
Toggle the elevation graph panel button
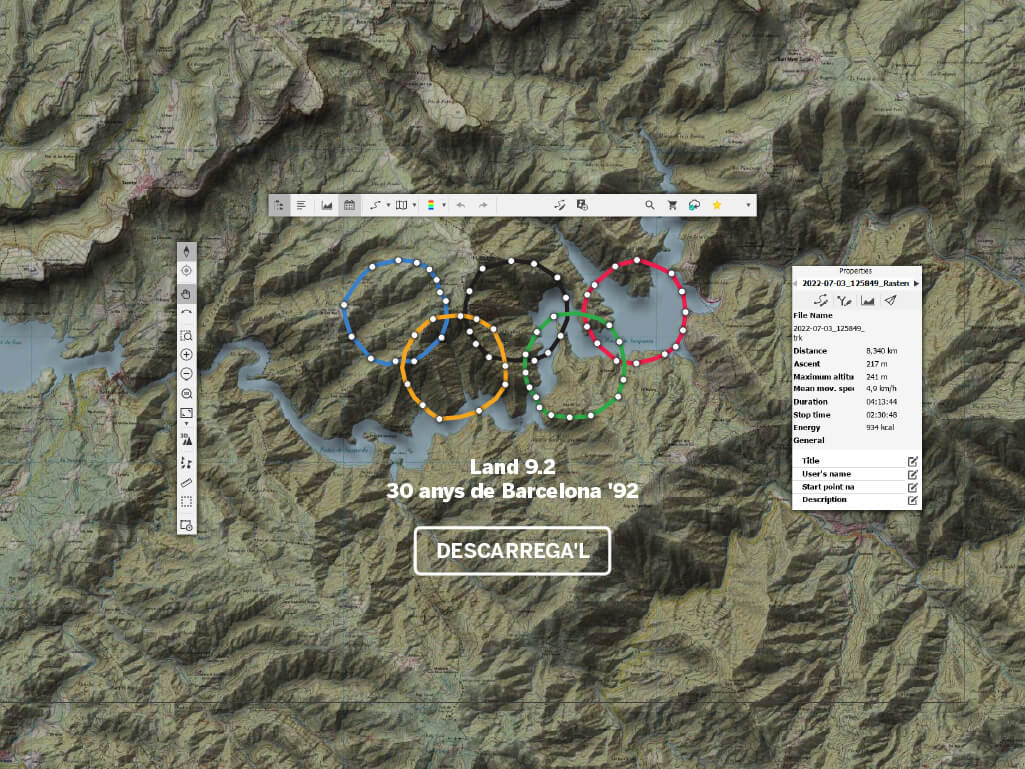click(x=326, y=205)
